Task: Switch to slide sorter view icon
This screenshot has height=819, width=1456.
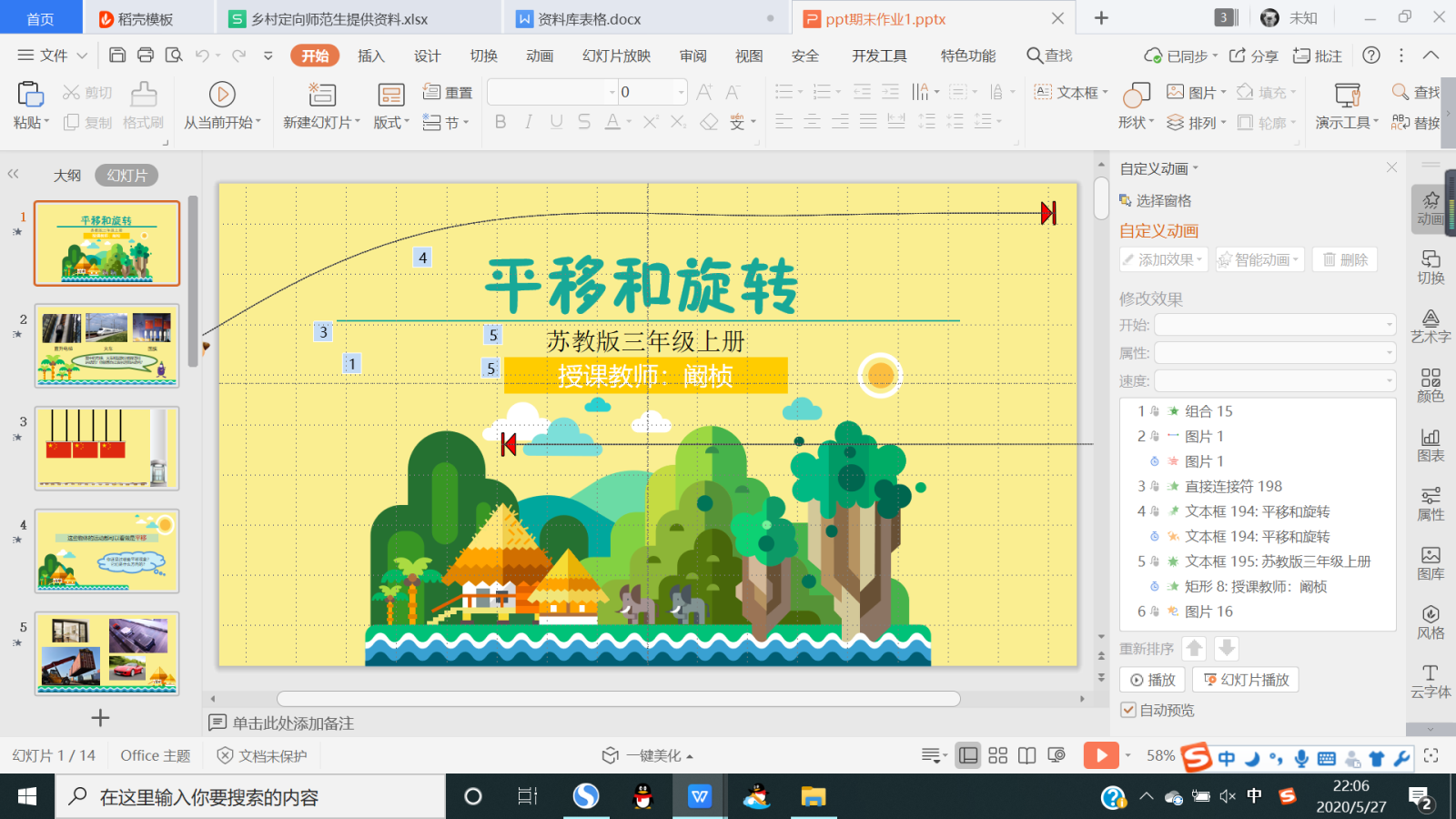Action: tap(998, 755)
